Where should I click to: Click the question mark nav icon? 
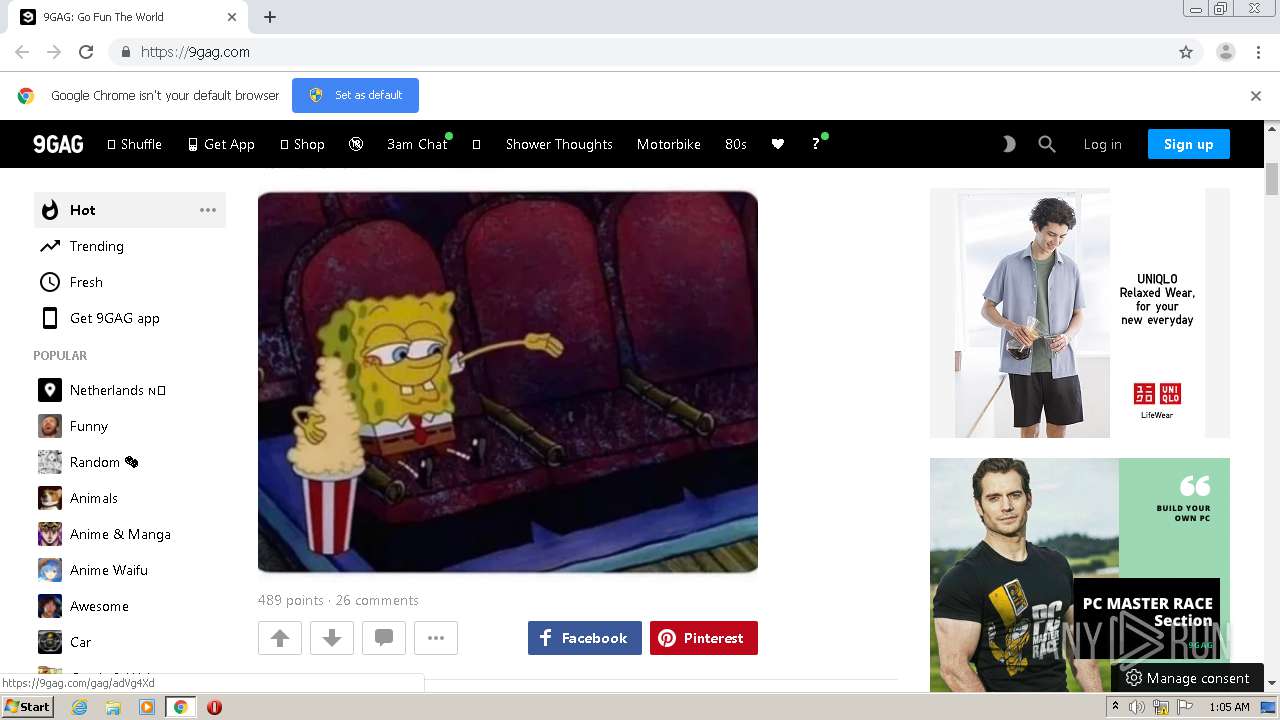816,144
